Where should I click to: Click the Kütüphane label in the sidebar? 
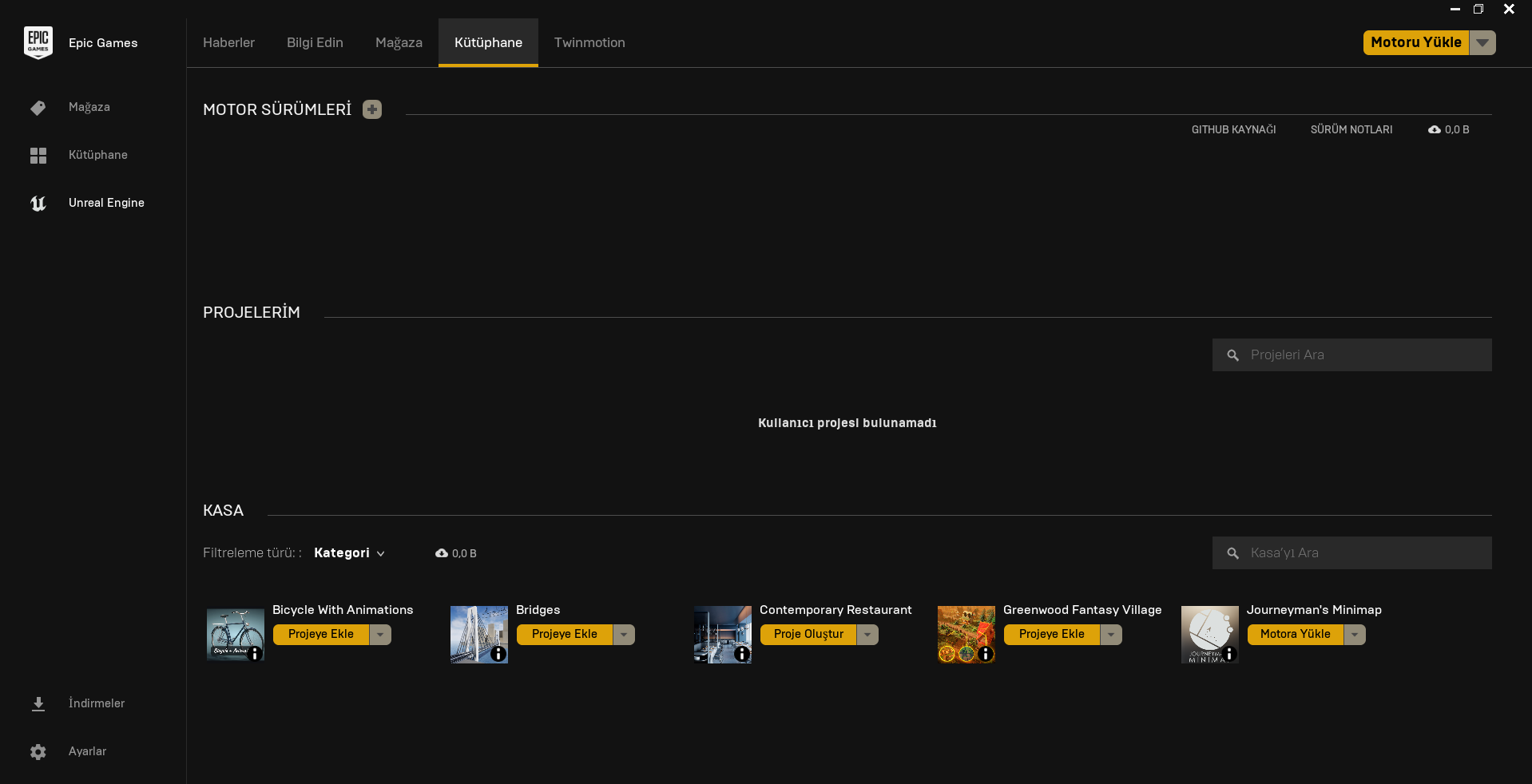[x=98, y=155]
